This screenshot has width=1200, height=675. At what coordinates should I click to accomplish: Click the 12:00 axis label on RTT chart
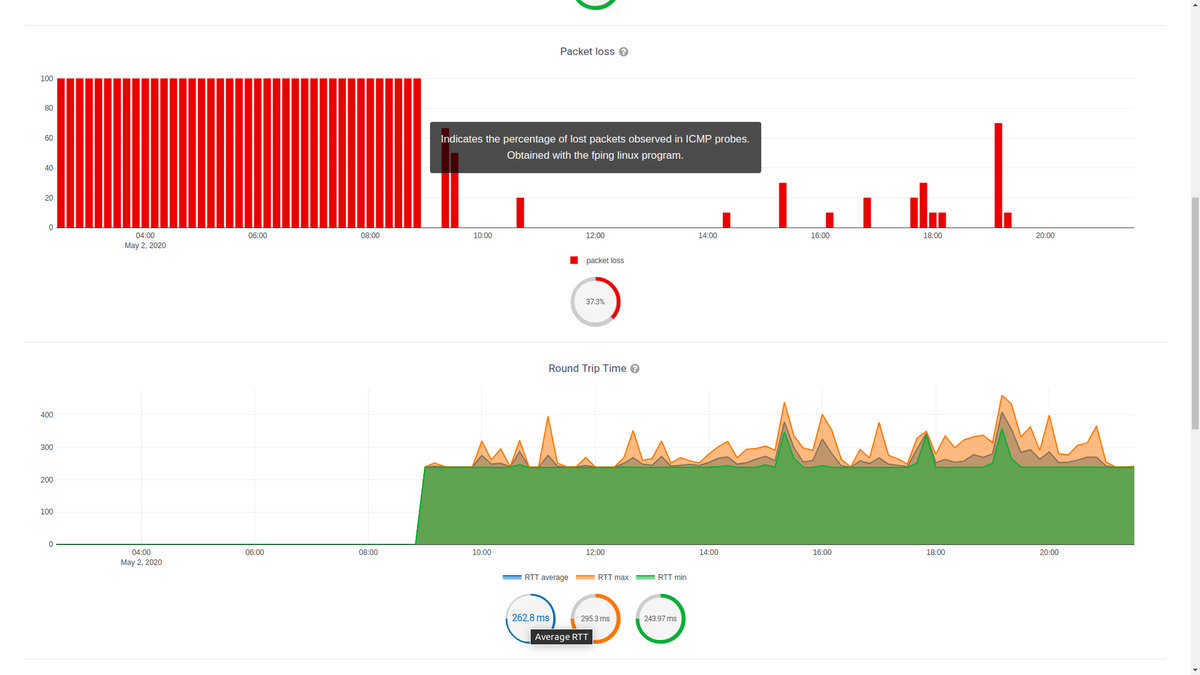click(x=595, y=552)
